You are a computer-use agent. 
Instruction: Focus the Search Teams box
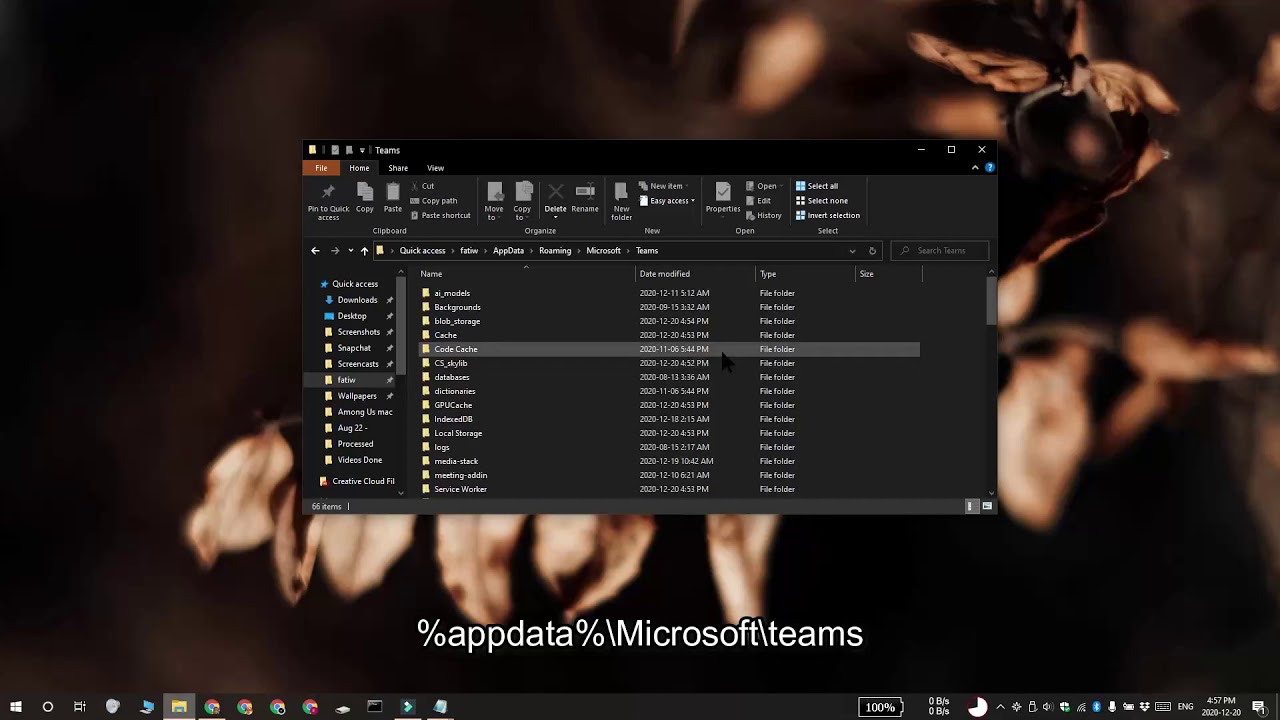tap(940, 251)
